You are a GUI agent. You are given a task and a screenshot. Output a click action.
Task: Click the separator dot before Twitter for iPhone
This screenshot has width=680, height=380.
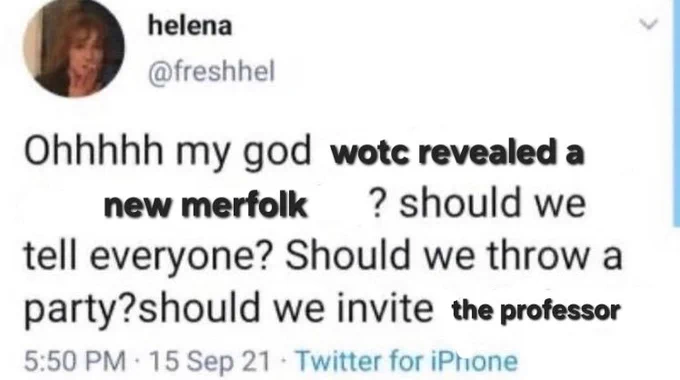(x=284, y=361)
